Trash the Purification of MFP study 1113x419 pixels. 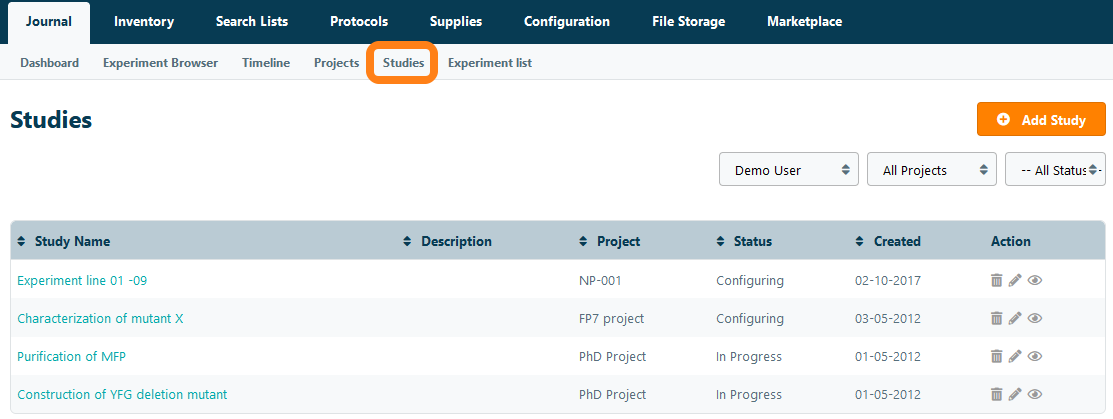(996, 357)
